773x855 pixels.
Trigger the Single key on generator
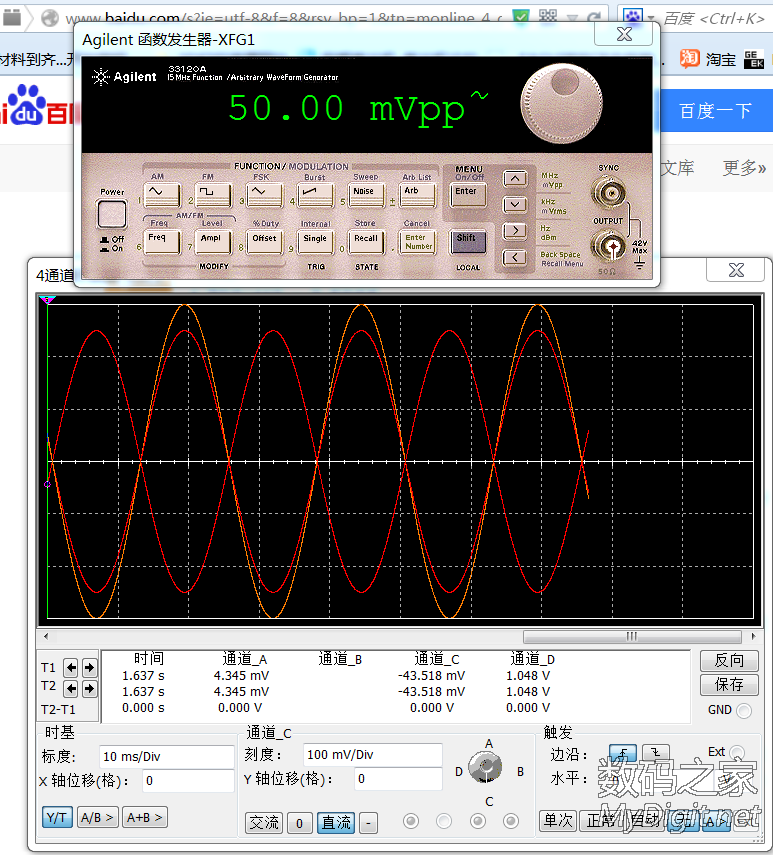315,242
